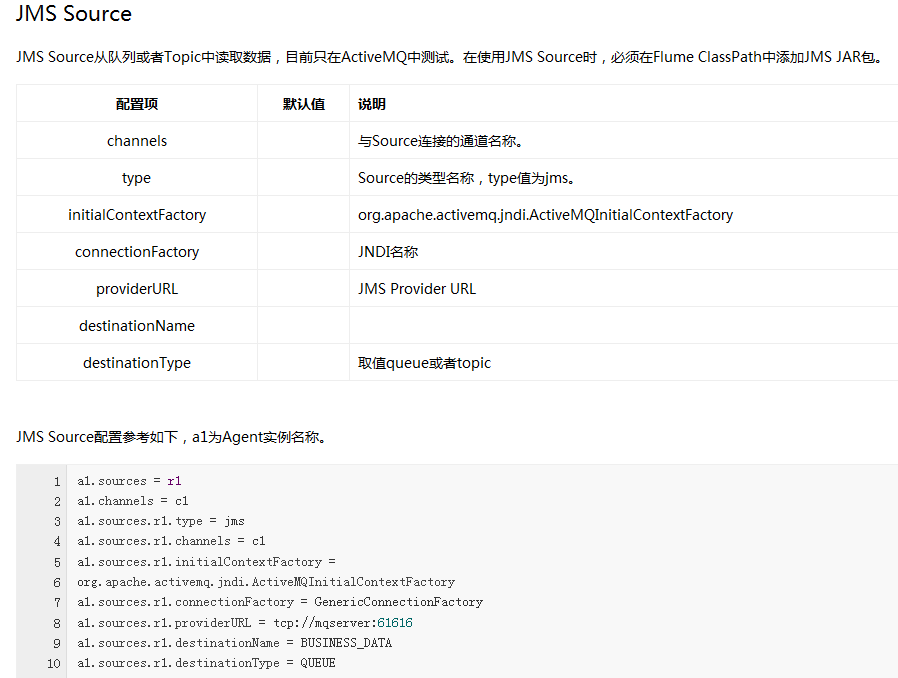Click the destinationName table cell

(x=137, y=326)
